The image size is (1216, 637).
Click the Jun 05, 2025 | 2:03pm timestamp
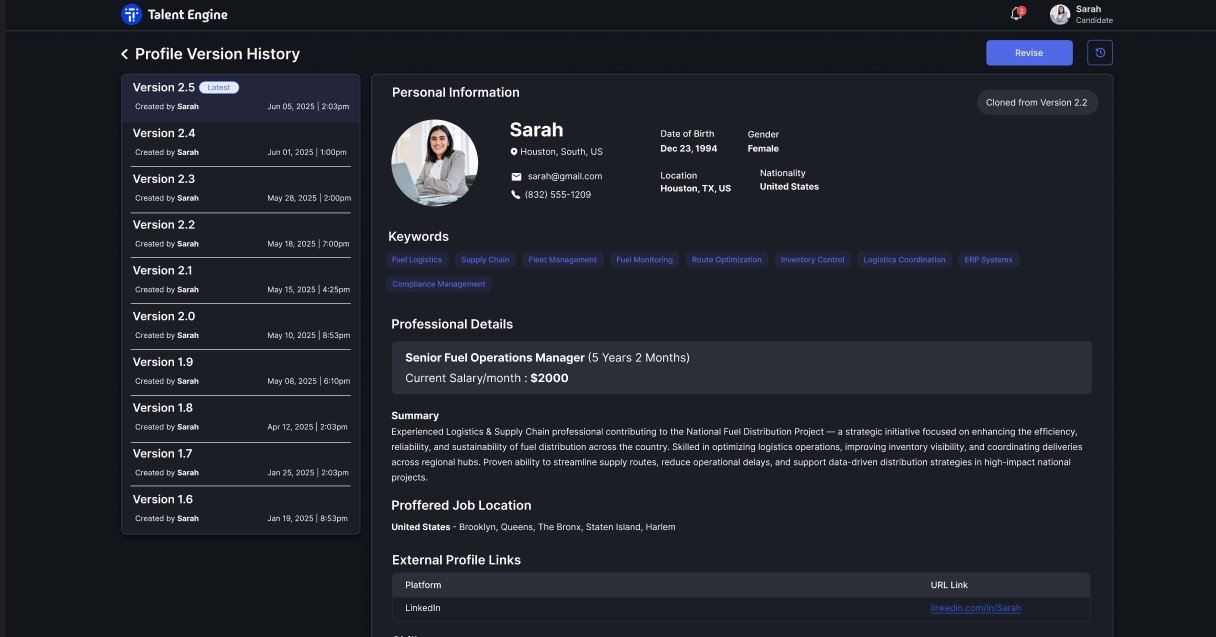308,106
